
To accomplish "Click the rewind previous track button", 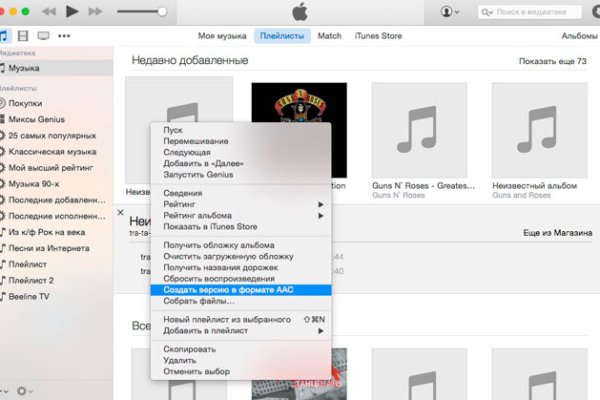I will [x=49, y=11].
